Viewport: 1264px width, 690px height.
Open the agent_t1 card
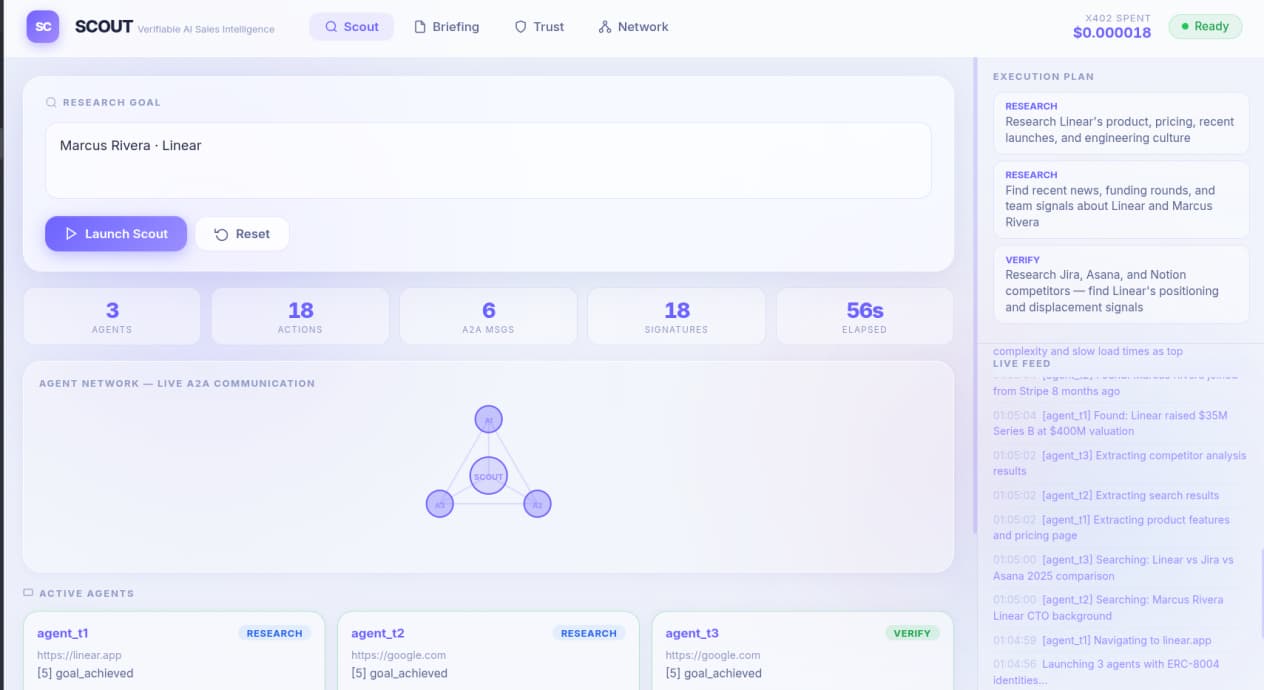pyautogui.click(x=174, y=651)
